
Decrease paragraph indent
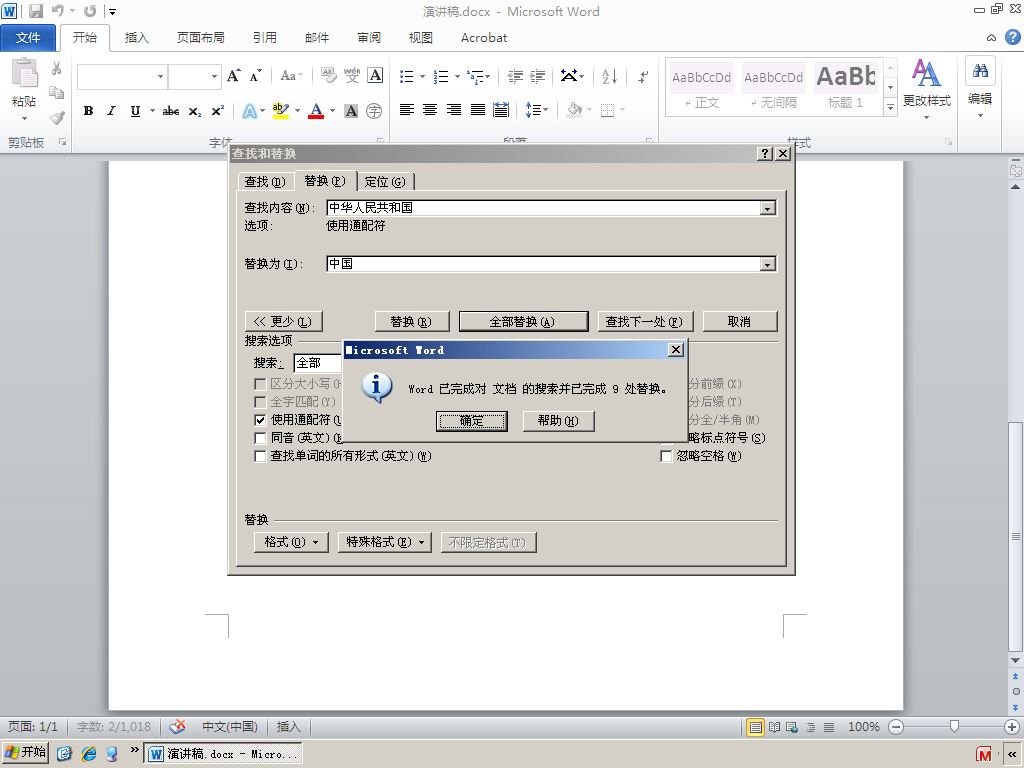[x=515, y=76]
